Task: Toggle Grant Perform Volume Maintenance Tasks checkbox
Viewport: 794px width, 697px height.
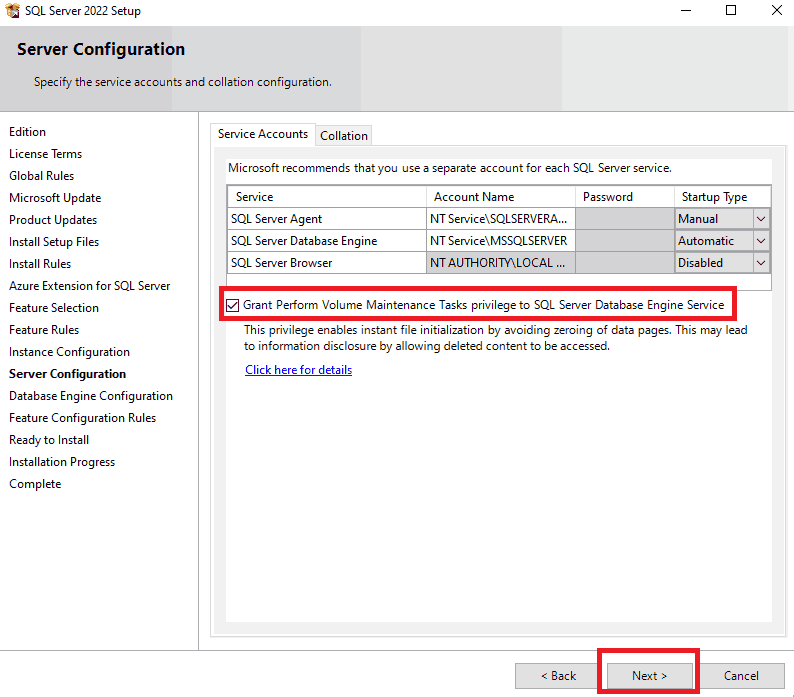Action: pyautogui.click(x=233, y=305)
